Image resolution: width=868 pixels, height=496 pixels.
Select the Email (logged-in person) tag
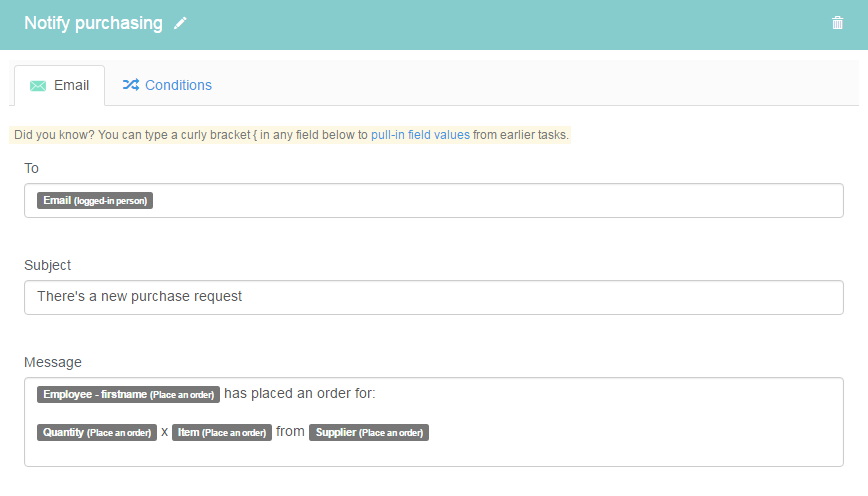(x=95, y=200)
